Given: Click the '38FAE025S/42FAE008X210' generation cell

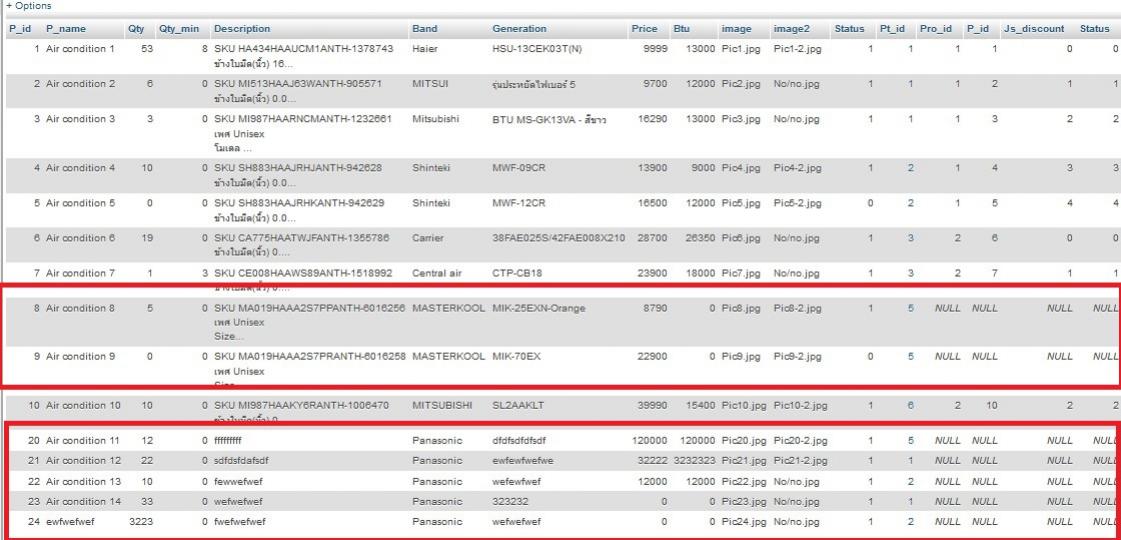Looking at the screenshot, I should coord(558,238).
